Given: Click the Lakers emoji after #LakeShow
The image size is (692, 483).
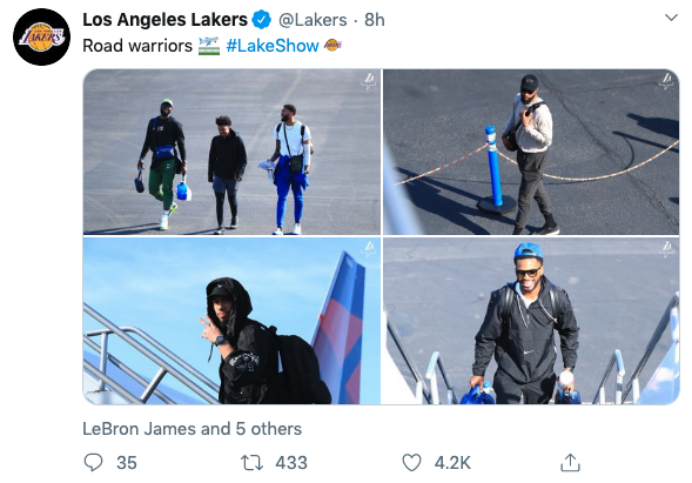Looking at the screenshot, I should pos(333,45).
